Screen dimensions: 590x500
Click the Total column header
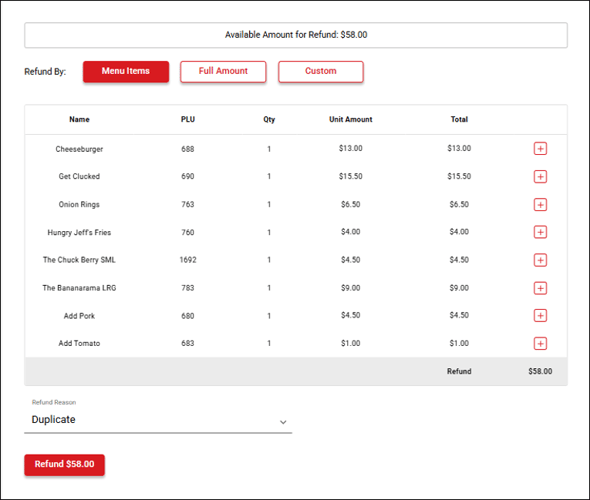459,120
